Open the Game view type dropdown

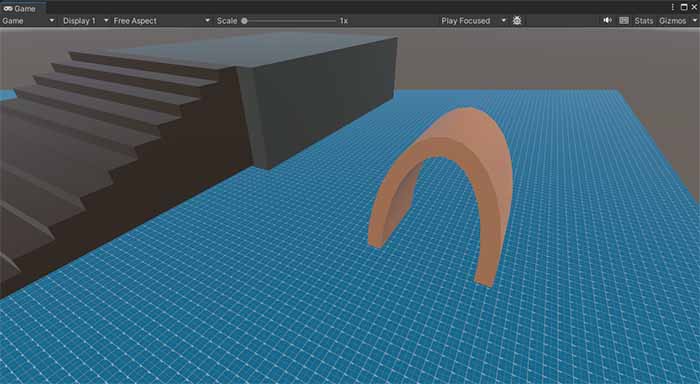point(28,21)
